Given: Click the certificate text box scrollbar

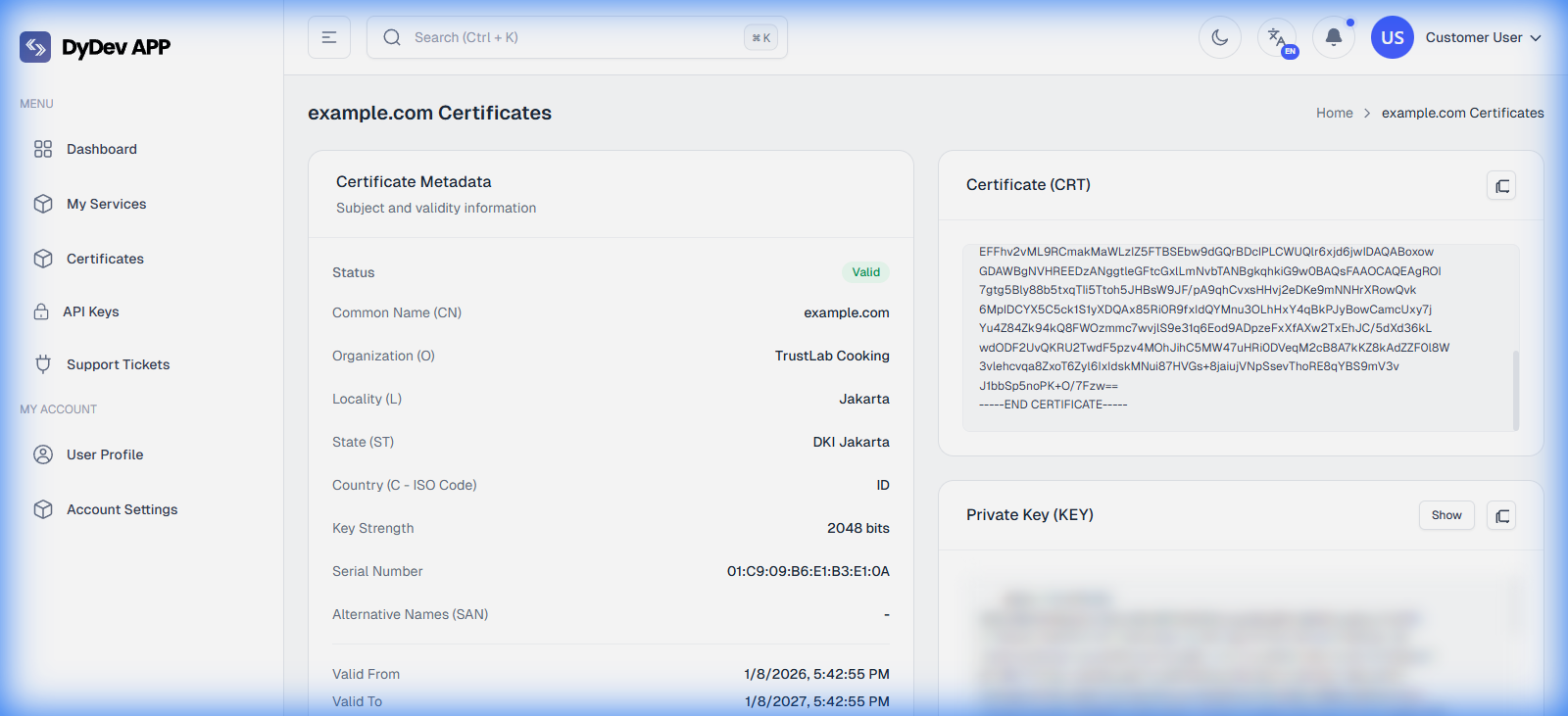Looking at the screenshot, I should tap(1516, 390).
